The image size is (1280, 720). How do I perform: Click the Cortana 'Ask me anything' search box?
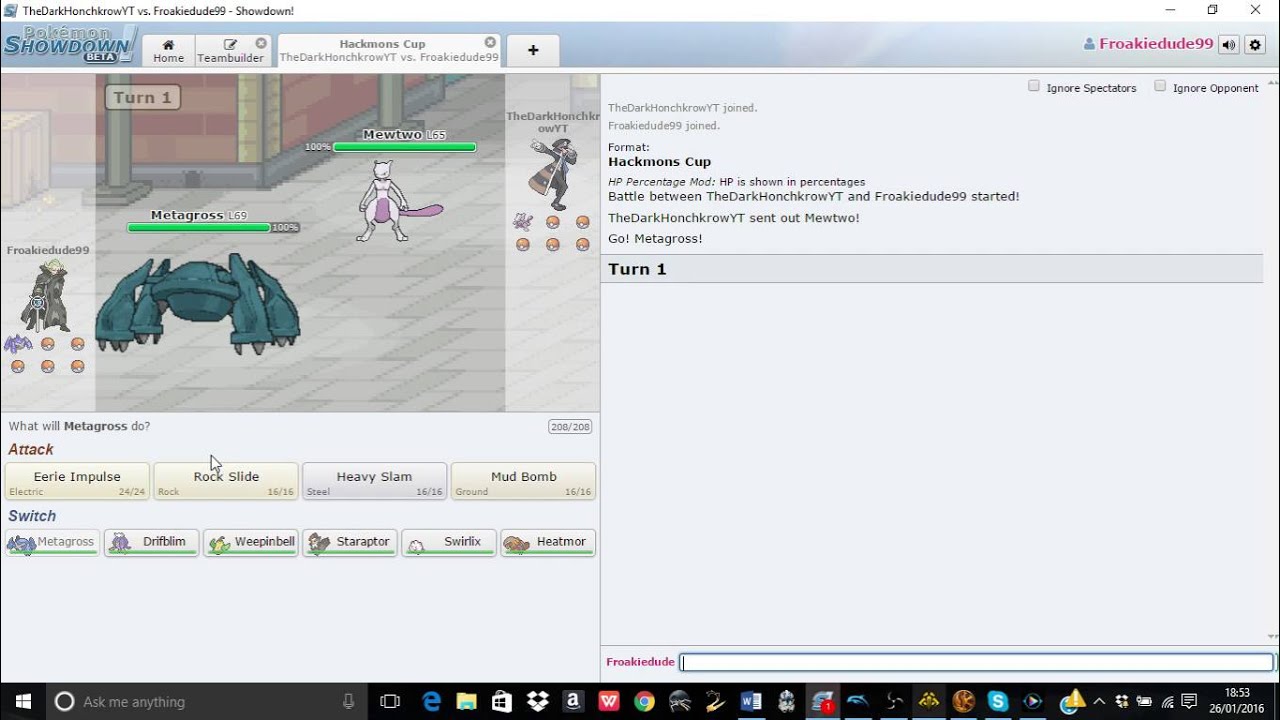(206, 702)
